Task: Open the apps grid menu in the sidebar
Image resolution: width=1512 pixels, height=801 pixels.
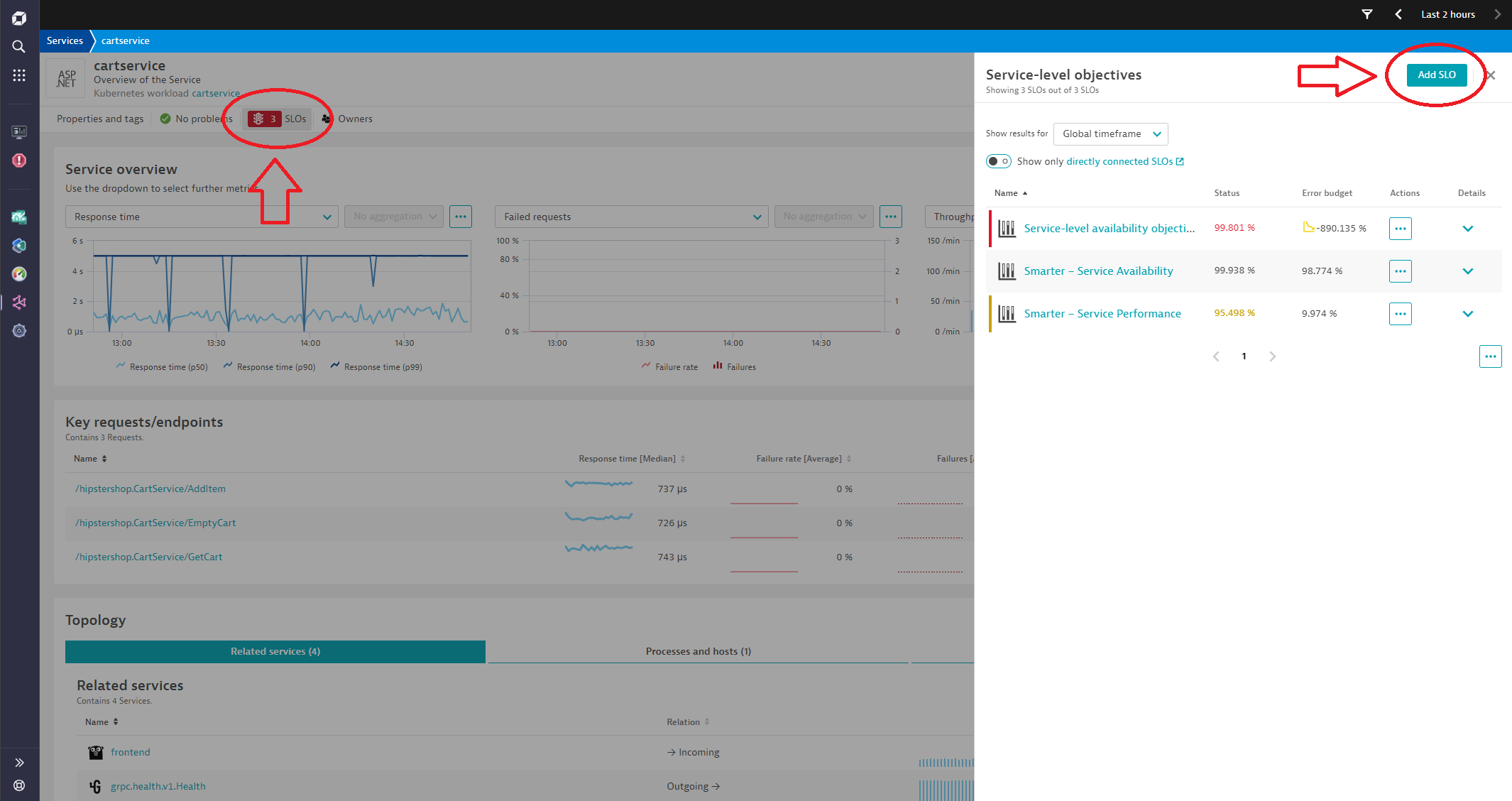Action: pos(19,75)
